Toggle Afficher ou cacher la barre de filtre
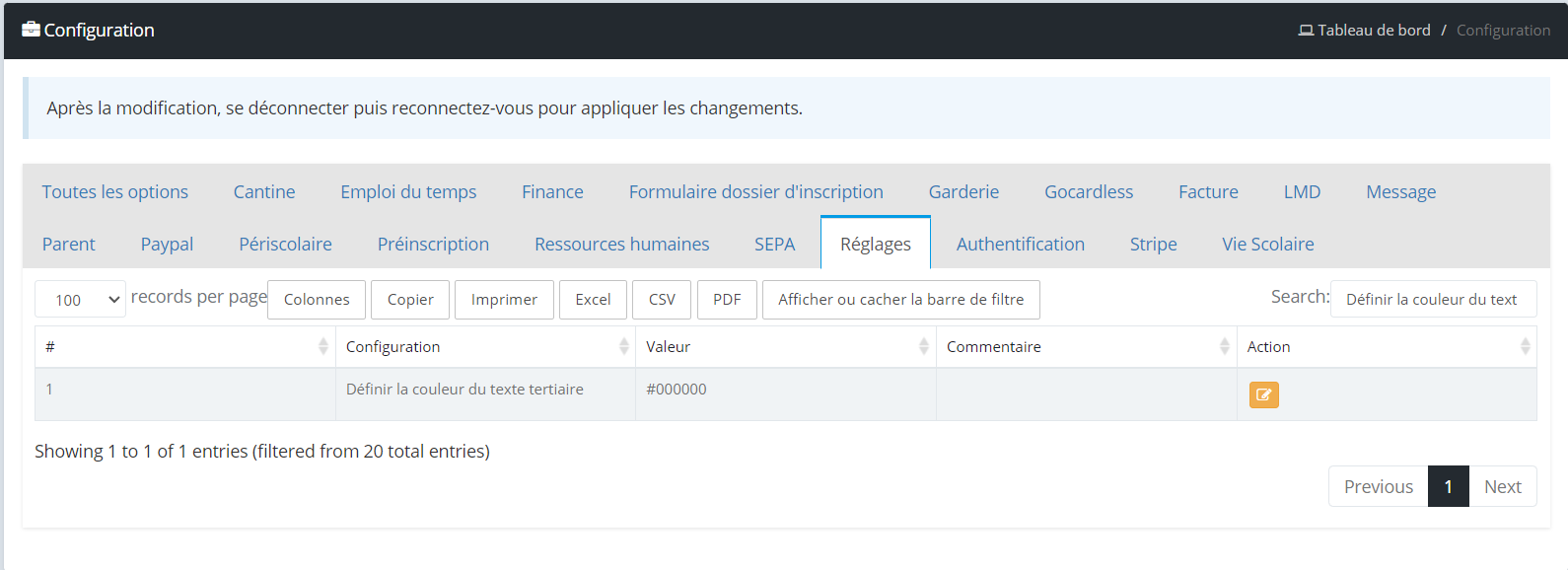 (901, 300)
